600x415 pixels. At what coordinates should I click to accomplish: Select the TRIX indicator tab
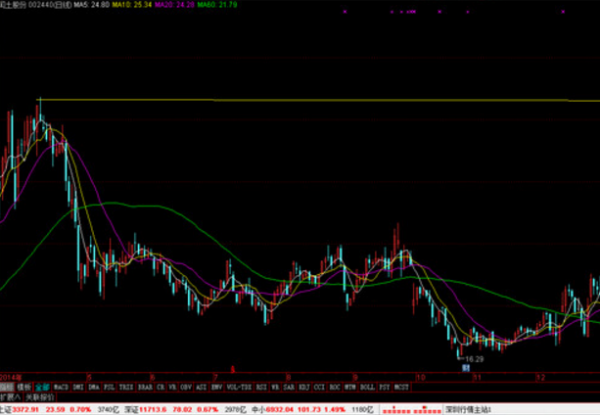126,387
